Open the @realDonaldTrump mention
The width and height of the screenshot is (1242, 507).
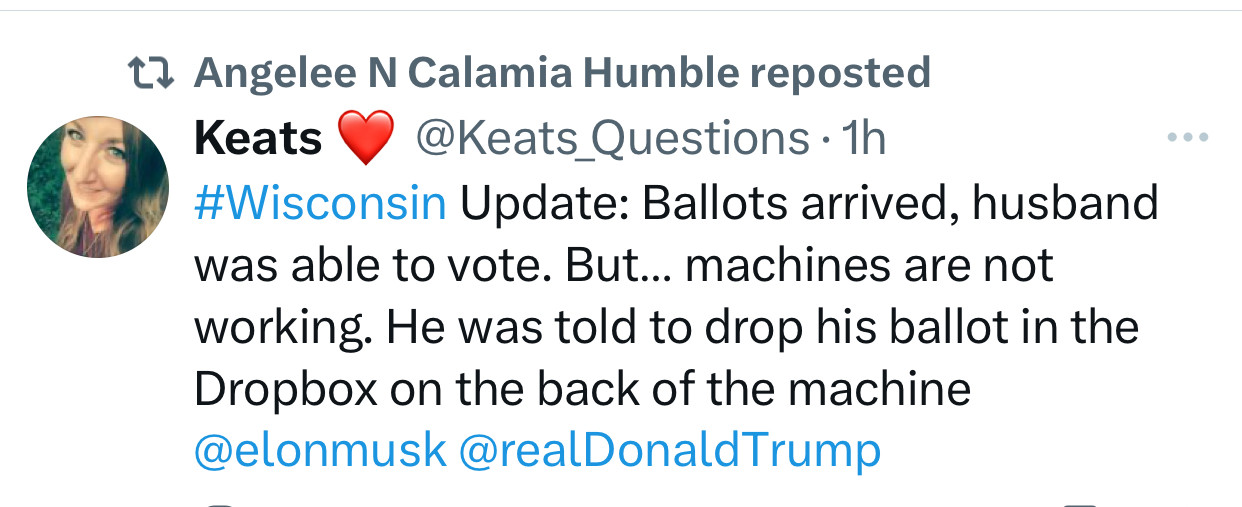pos(669,450)
